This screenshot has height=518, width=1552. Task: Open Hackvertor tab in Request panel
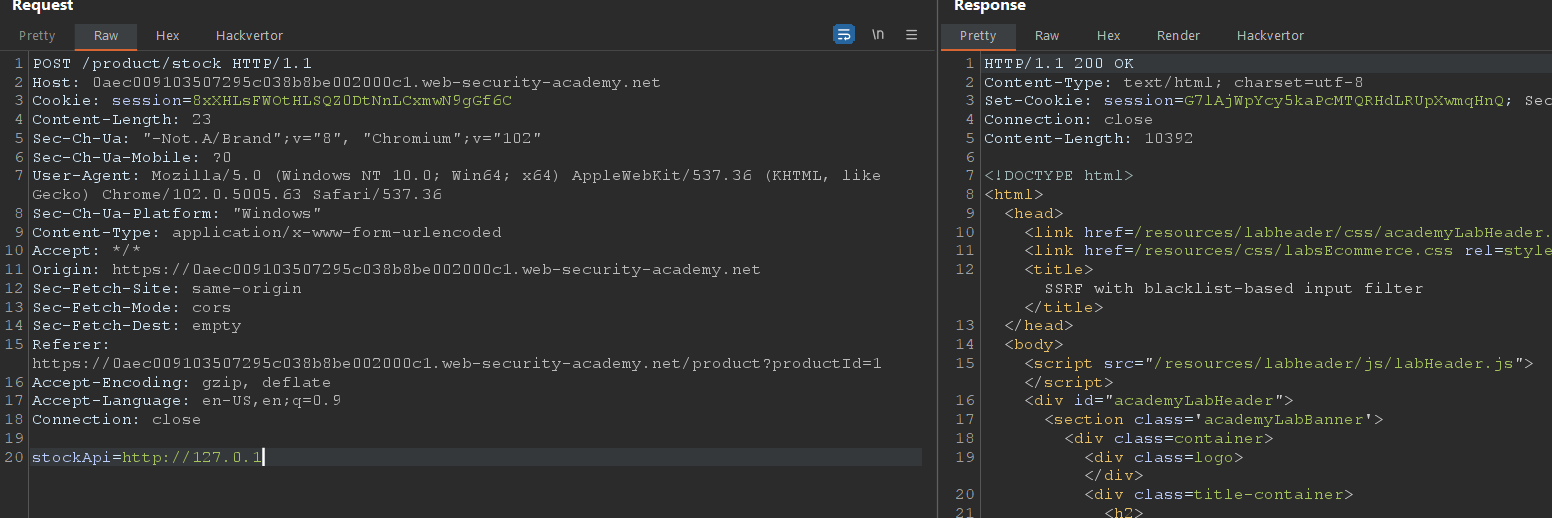[x=249, y=36]
